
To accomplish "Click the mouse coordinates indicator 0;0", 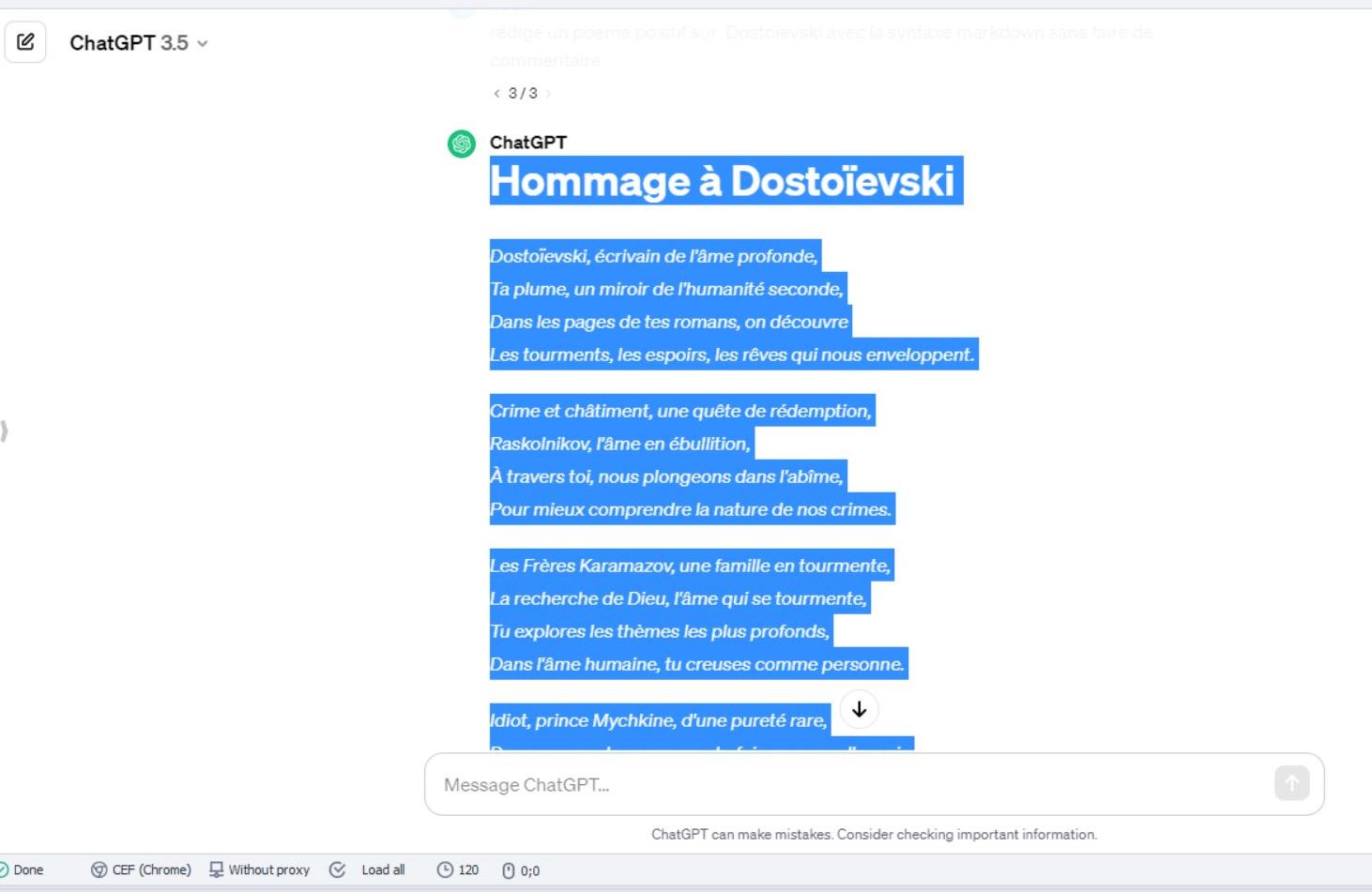I will tap(521, 870).
